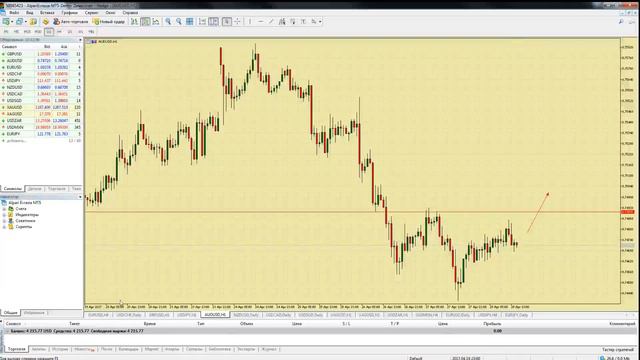The height and width of the screenshot is (360, 640).
Task: Click the Zoom Out magnifier icon
Action: pos(179,22)
